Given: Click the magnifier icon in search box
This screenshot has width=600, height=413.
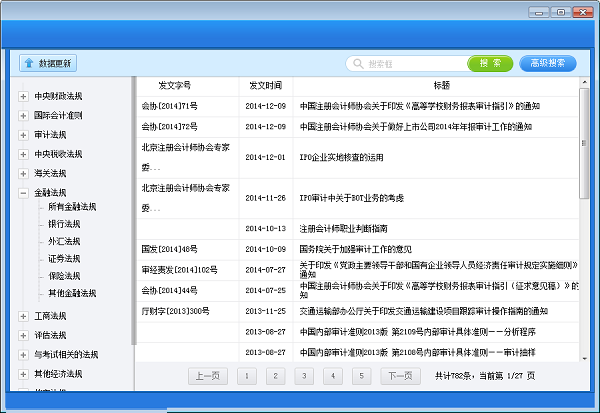Looking at the screenshot, I should [358, 64].
